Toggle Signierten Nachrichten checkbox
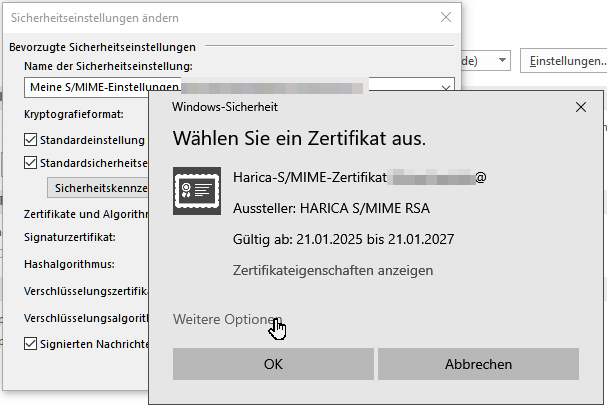Image resolution: width=607 pixels, height=409 pixels. 31,344
